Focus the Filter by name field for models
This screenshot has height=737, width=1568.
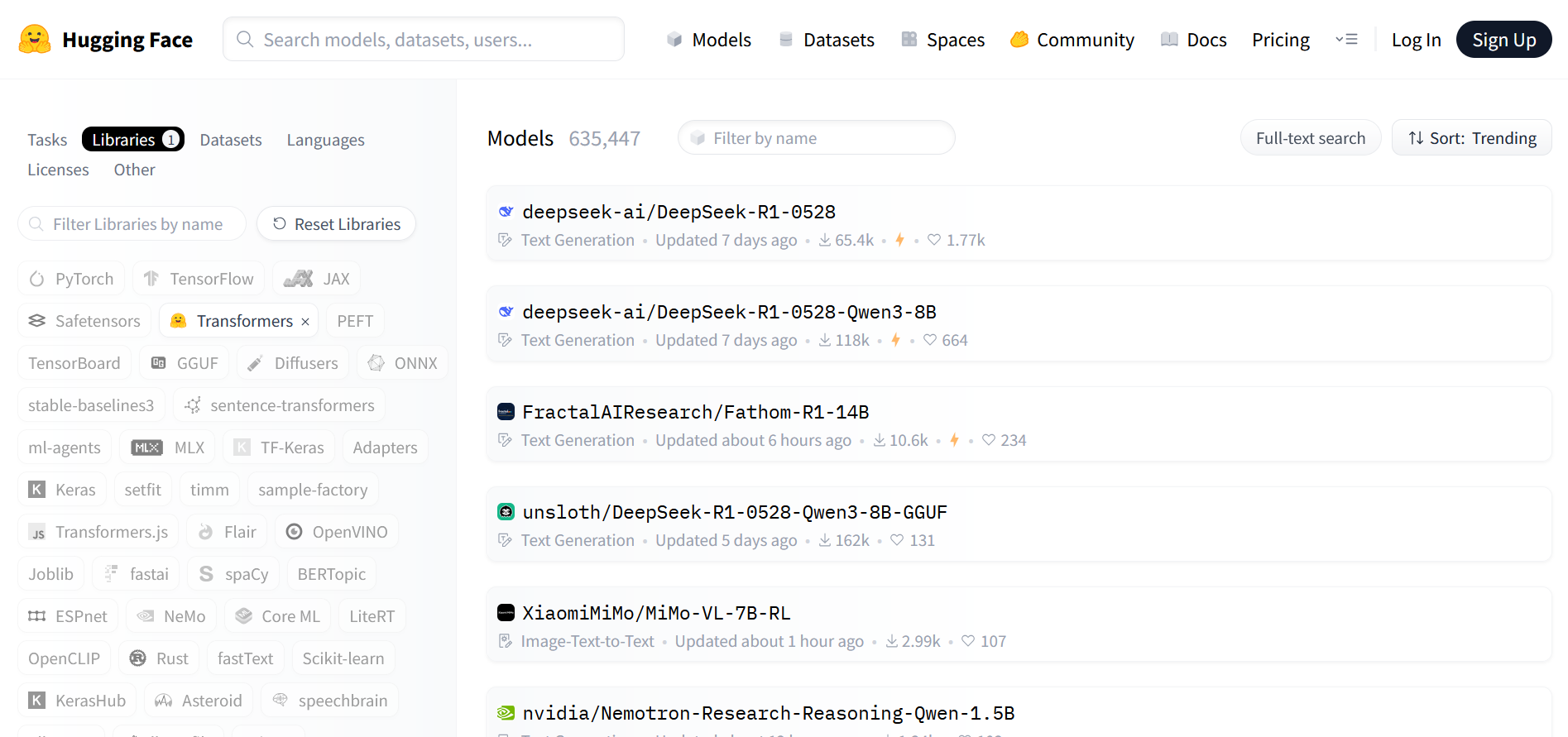tap(816, 137)
